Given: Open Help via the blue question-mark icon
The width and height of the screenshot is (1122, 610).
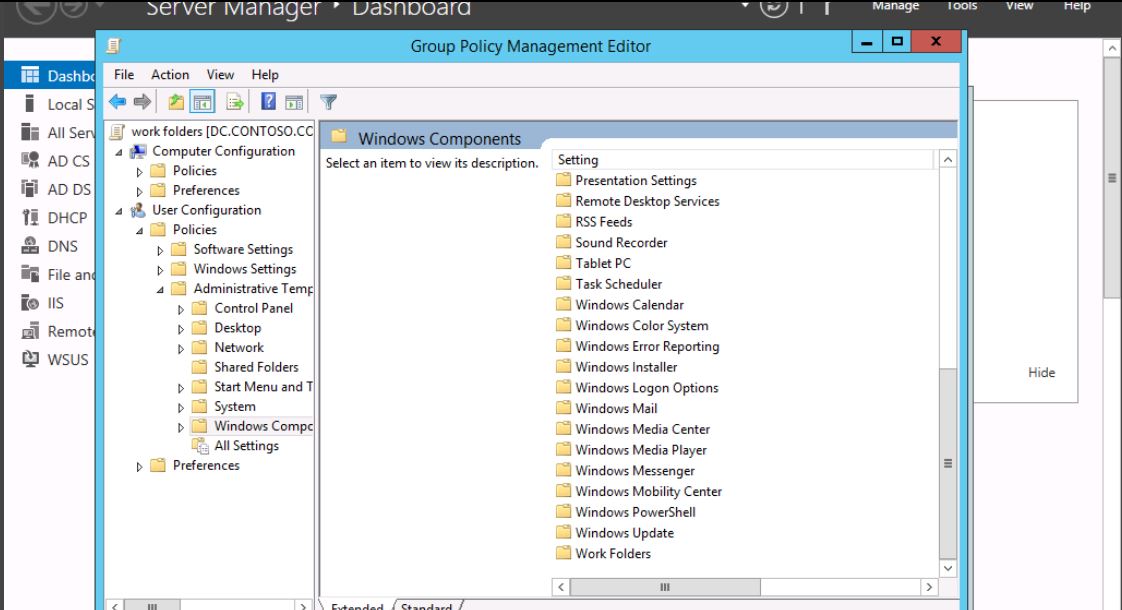Looking at the screenshot, I should (268, 102).
